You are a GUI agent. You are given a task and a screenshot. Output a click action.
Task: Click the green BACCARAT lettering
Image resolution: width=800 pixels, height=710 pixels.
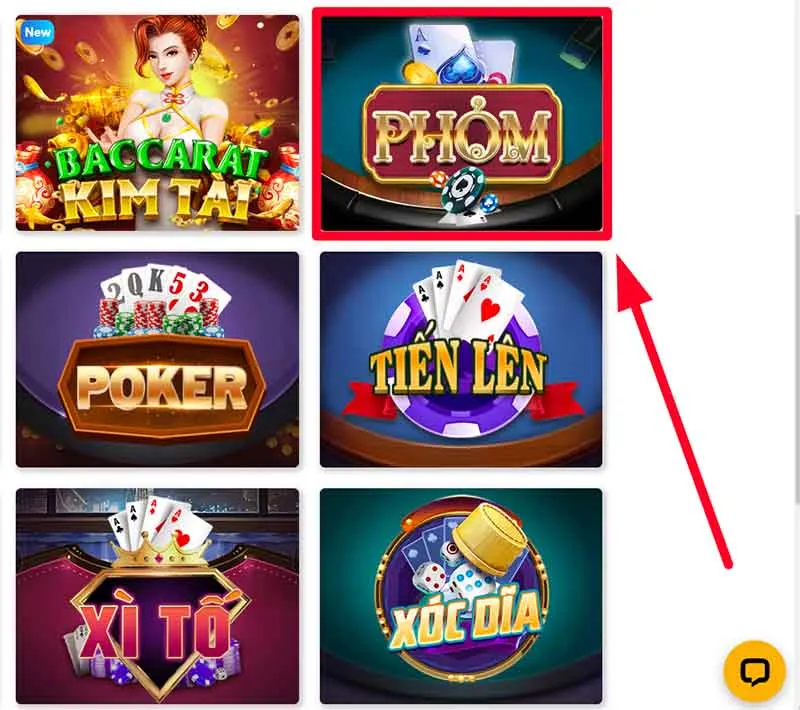tap(156, 163)
